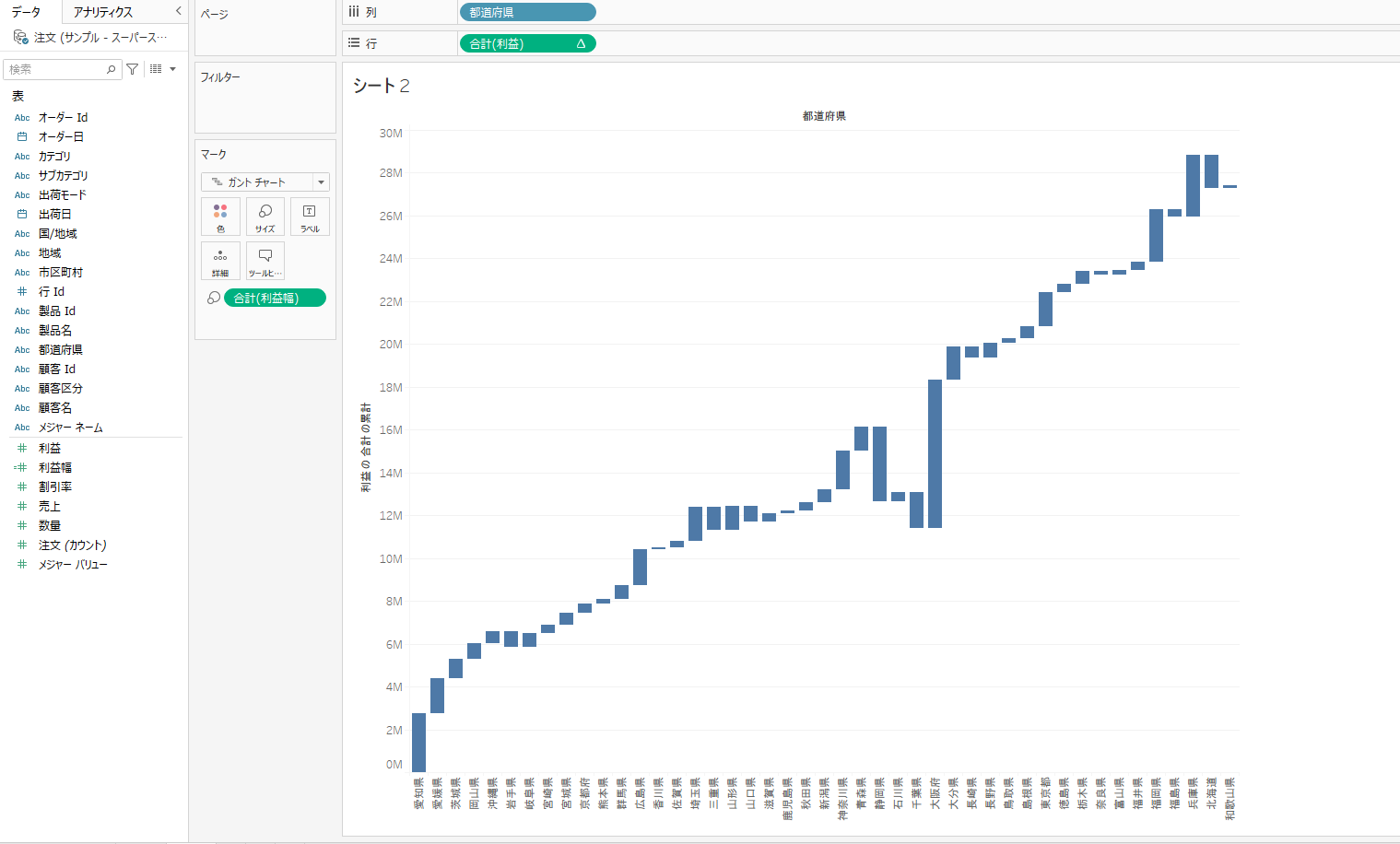Click the calculated-field icon beside 利益幅
This screenshot has height=844, width=1400.
[x=21, y=467]
